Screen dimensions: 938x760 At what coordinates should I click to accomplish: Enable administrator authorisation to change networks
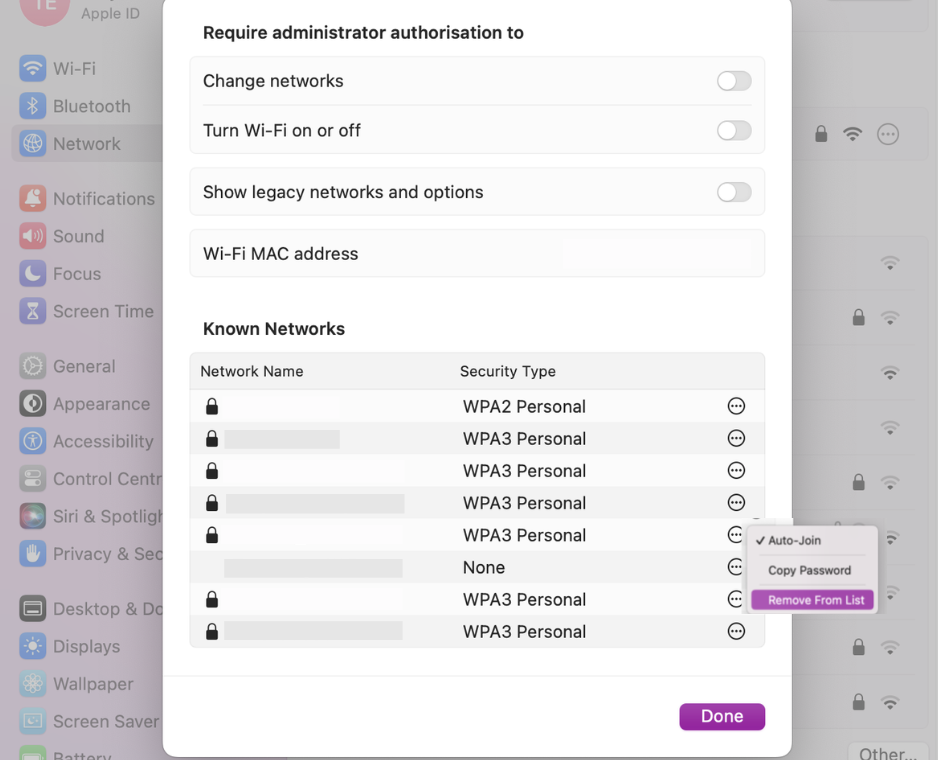pos(733,80)
